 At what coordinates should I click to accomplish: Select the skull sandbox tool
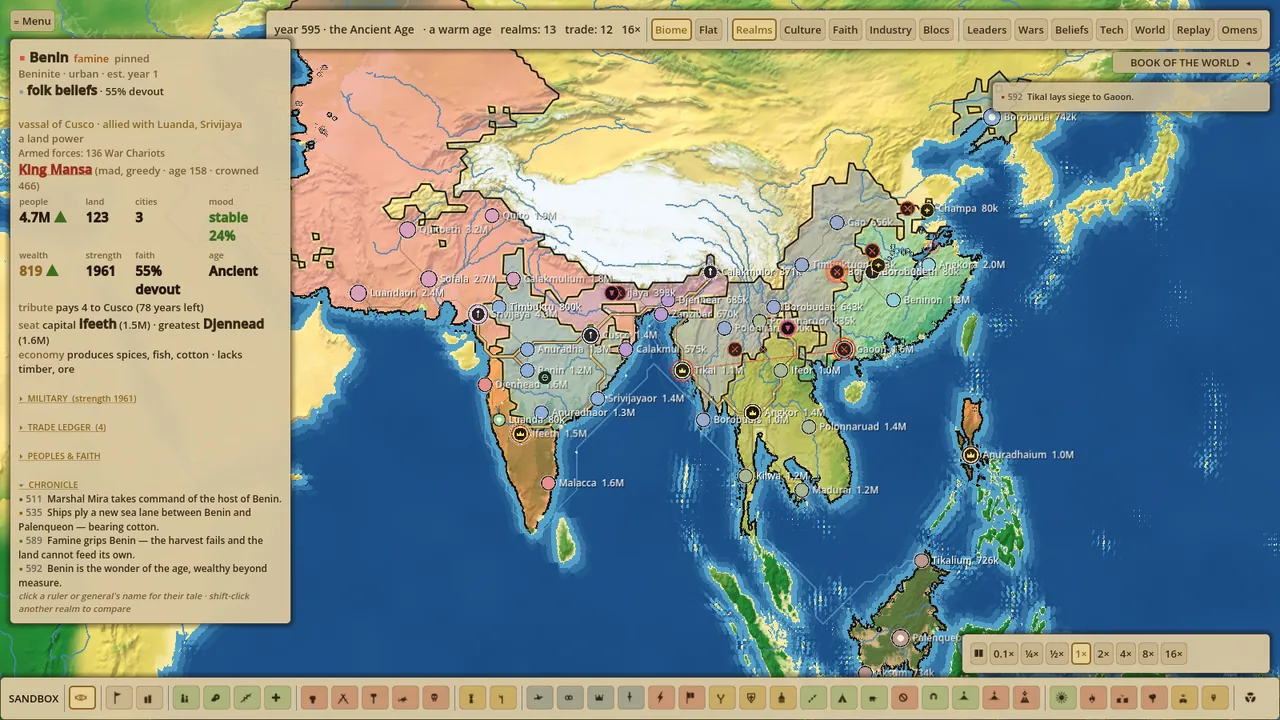click(x=435, y=698)
